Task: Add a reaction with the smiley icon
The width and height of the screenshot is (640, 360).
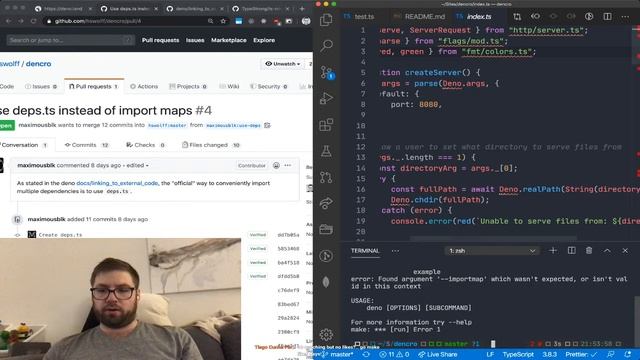Action: 276,165
